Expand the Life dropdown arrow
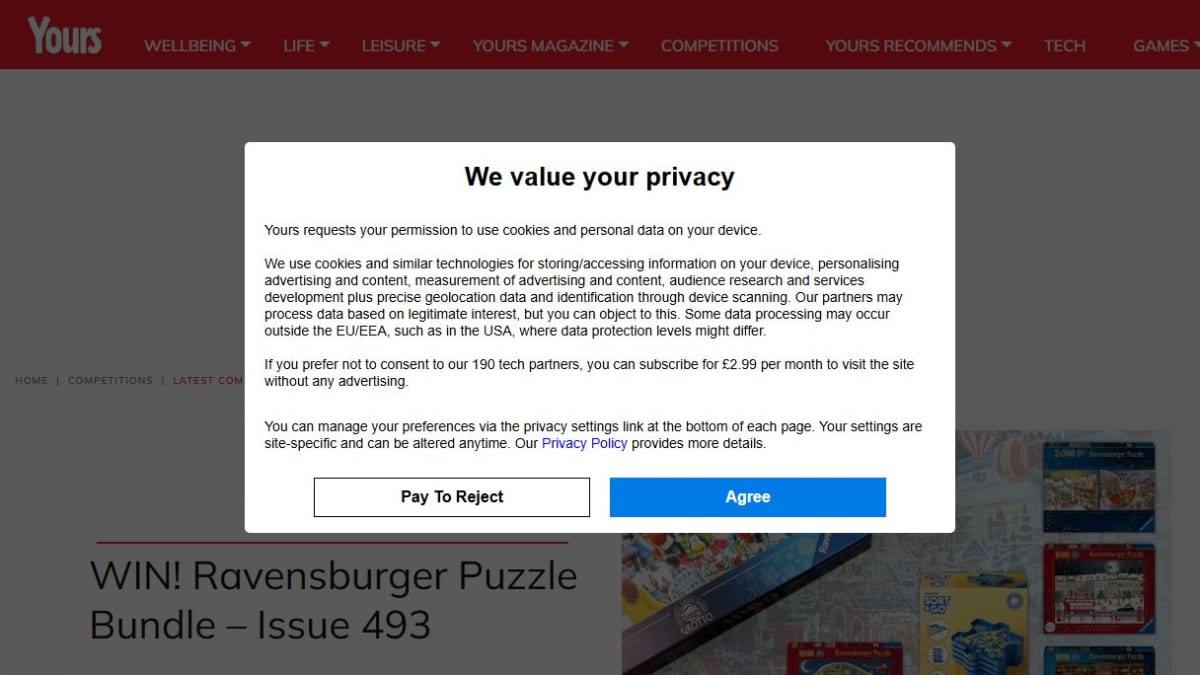This screenshot has width=1200, height=675. pyautogui.click(x=325, y=45)
